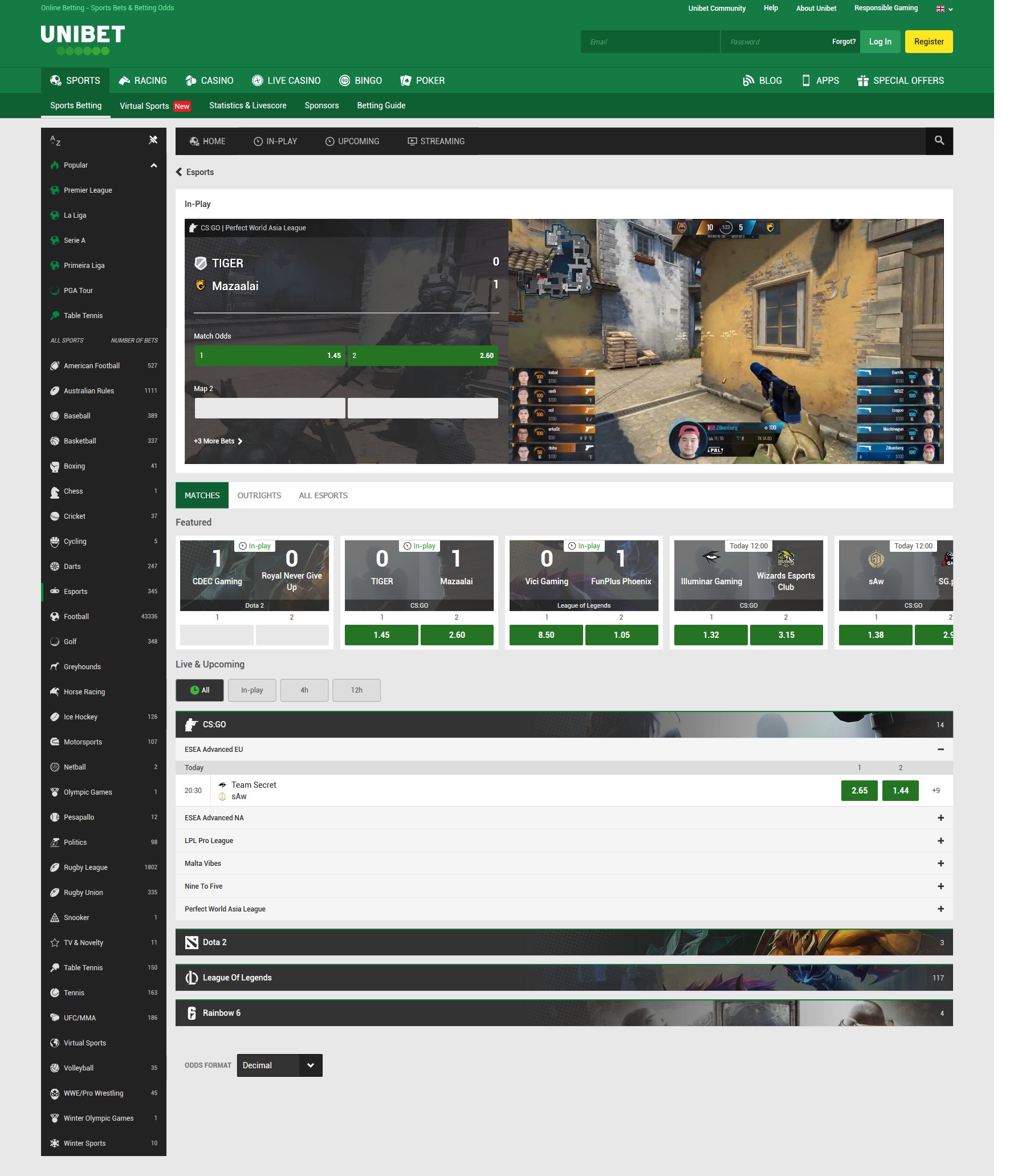Pick TIGER match odds 1.45 in In-Play panel
Screen dimensions: 1026x1176
tap(269, 356)
